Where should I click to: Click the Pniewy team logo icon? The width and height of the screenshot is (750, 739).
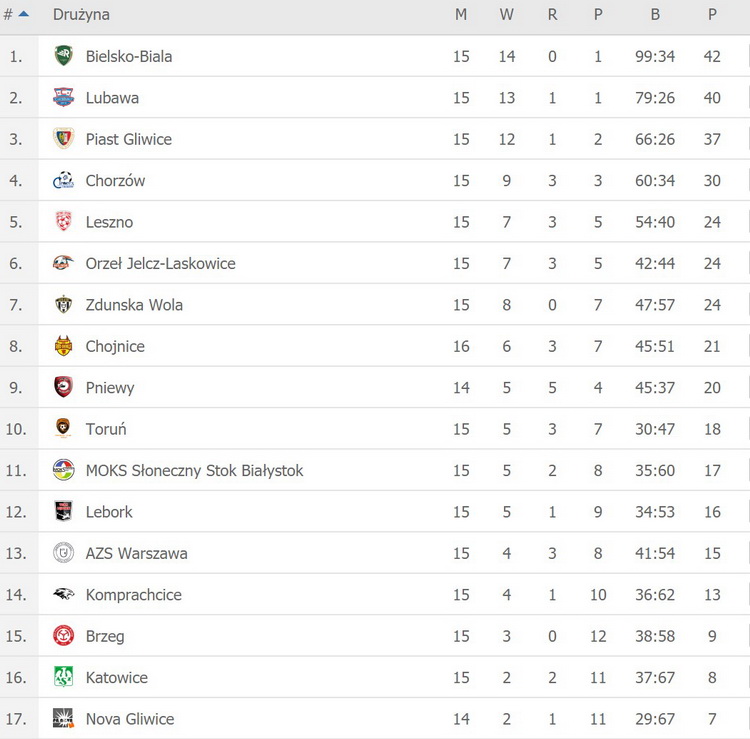[63, 388]
